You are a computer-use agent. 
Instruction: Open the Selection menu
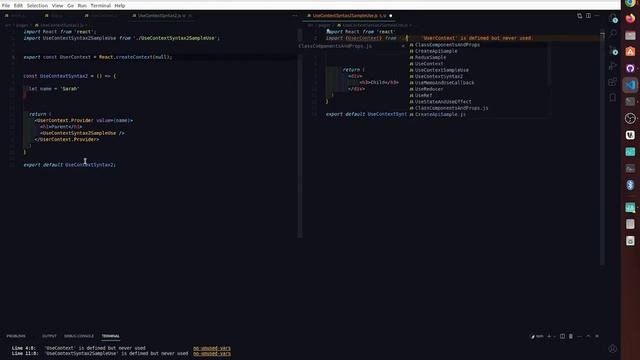(37, 6)
